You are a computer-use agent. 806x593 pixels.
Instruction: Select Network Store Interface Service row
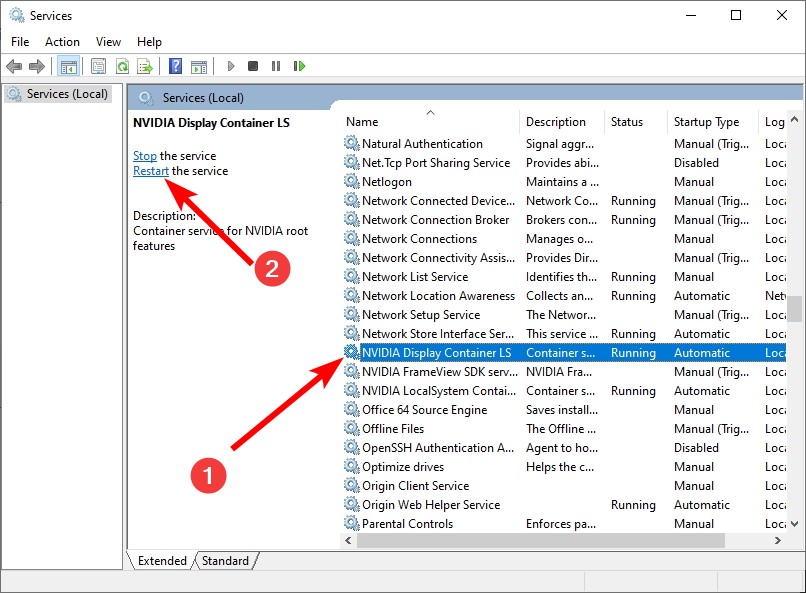click(x=564, y=333)
